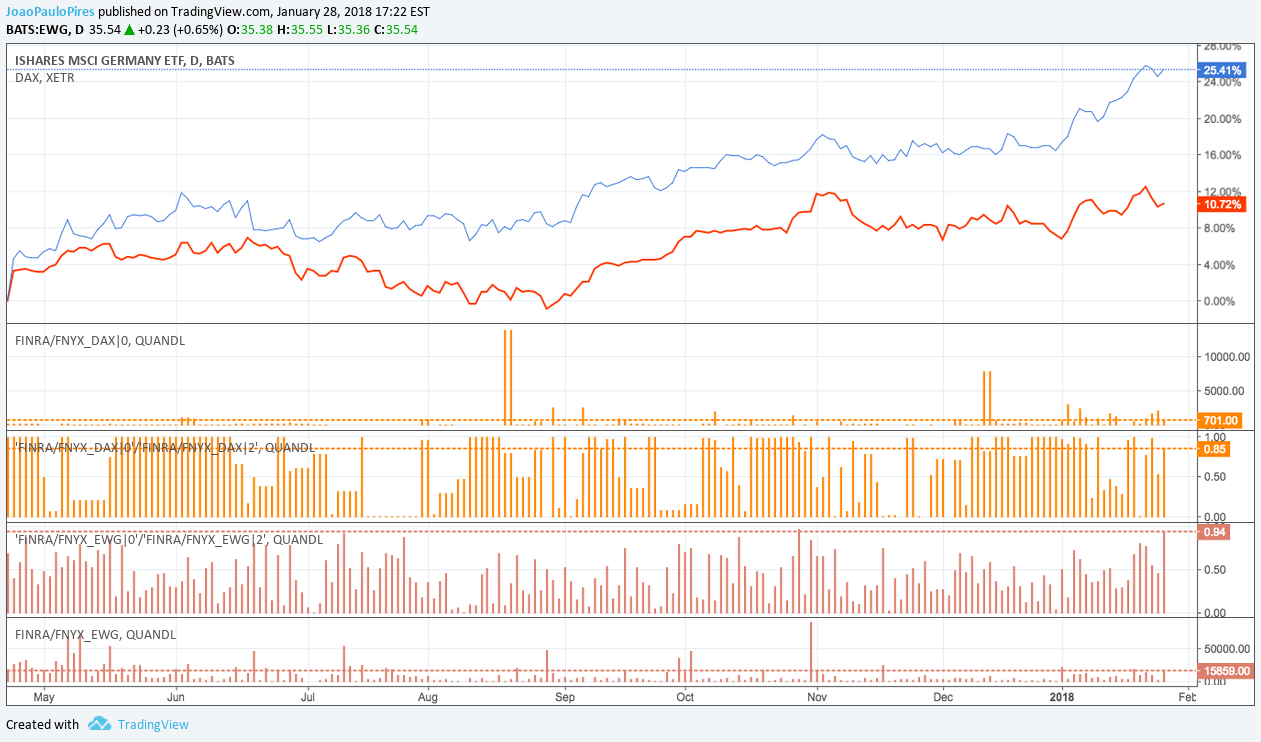Viewport: 1261px width, 742px height.
Task: Click the green up-arrow price change icon
Action: click(x=130, y=29)
